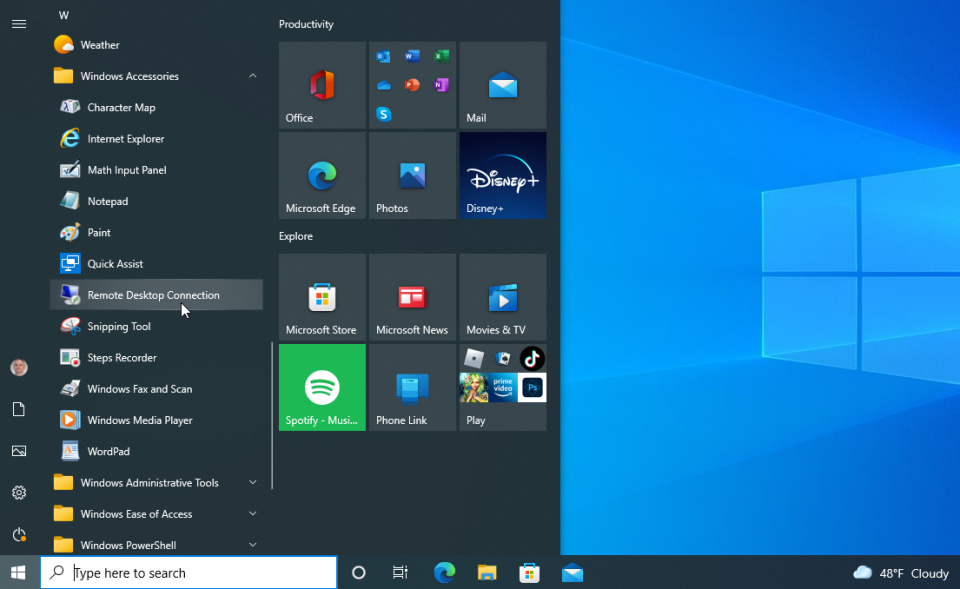Click the taskbar search box
Viewport: 960px width, 589px height.
tap(190, 573)
